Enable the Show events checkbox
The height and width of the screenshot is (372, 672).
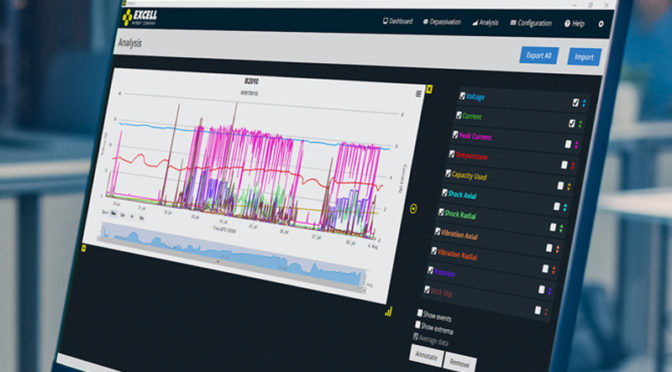click(x=420, y=313)
